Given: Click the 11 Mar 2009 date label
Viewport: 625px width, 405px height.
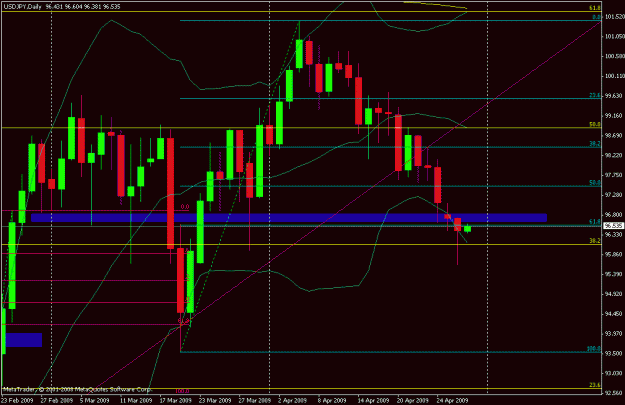Looking at the screenshot, I should click(x=136, y=400).
